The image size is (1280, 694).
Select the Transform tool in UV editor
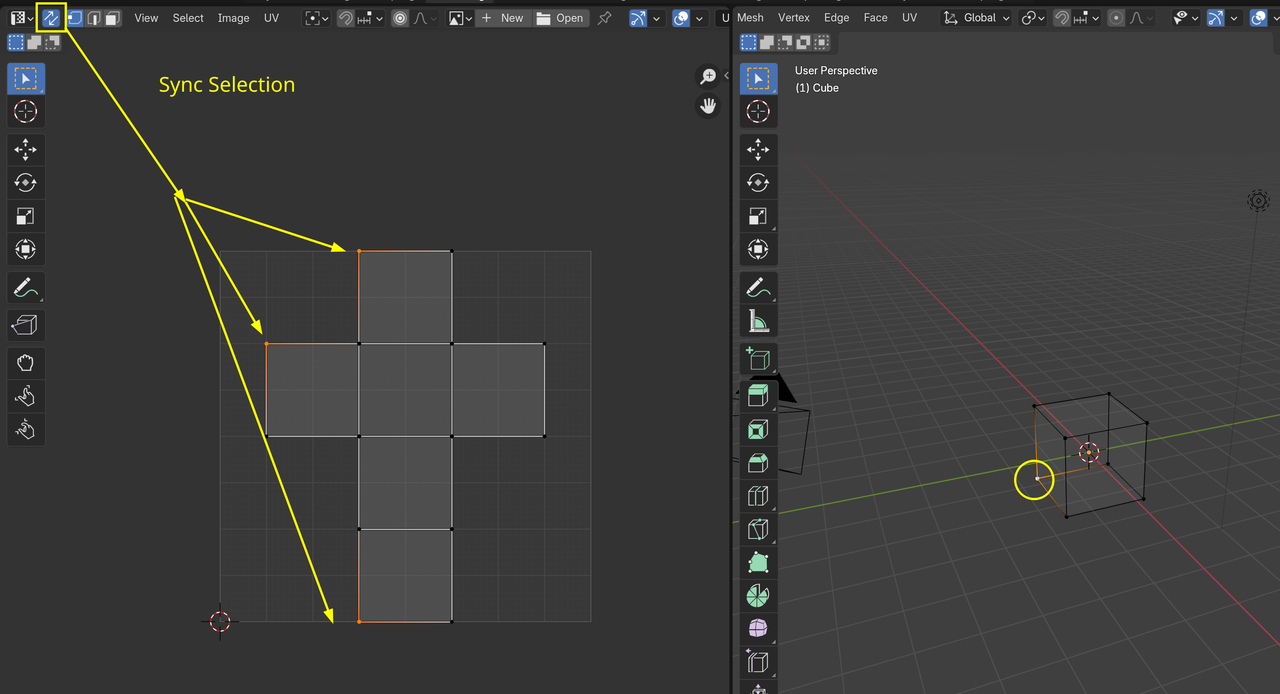click(x=26, y=249)
